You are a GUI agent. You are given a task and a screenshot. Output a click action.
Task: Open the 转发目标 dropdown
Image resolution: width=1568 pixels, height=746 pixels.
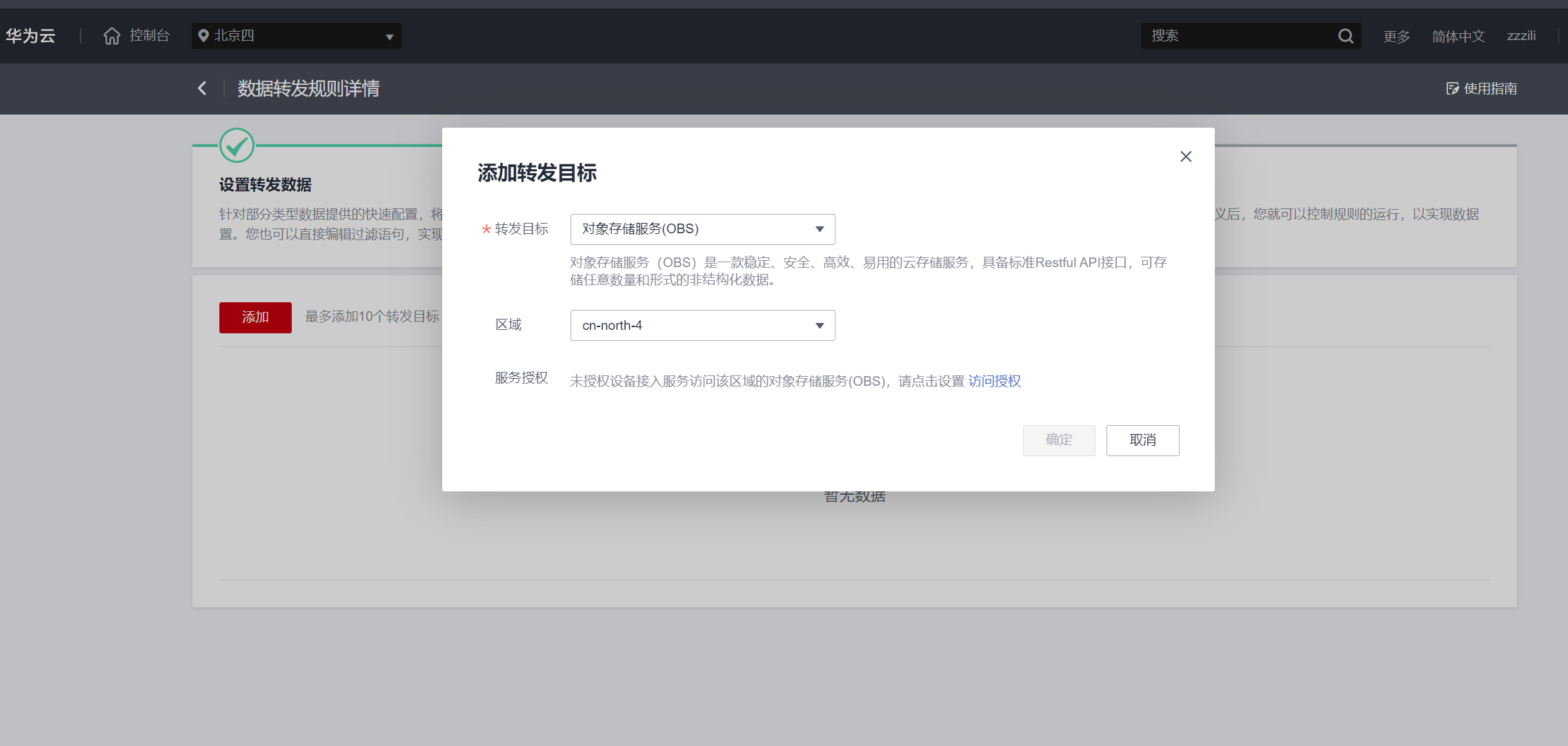(x=702, y=229)
